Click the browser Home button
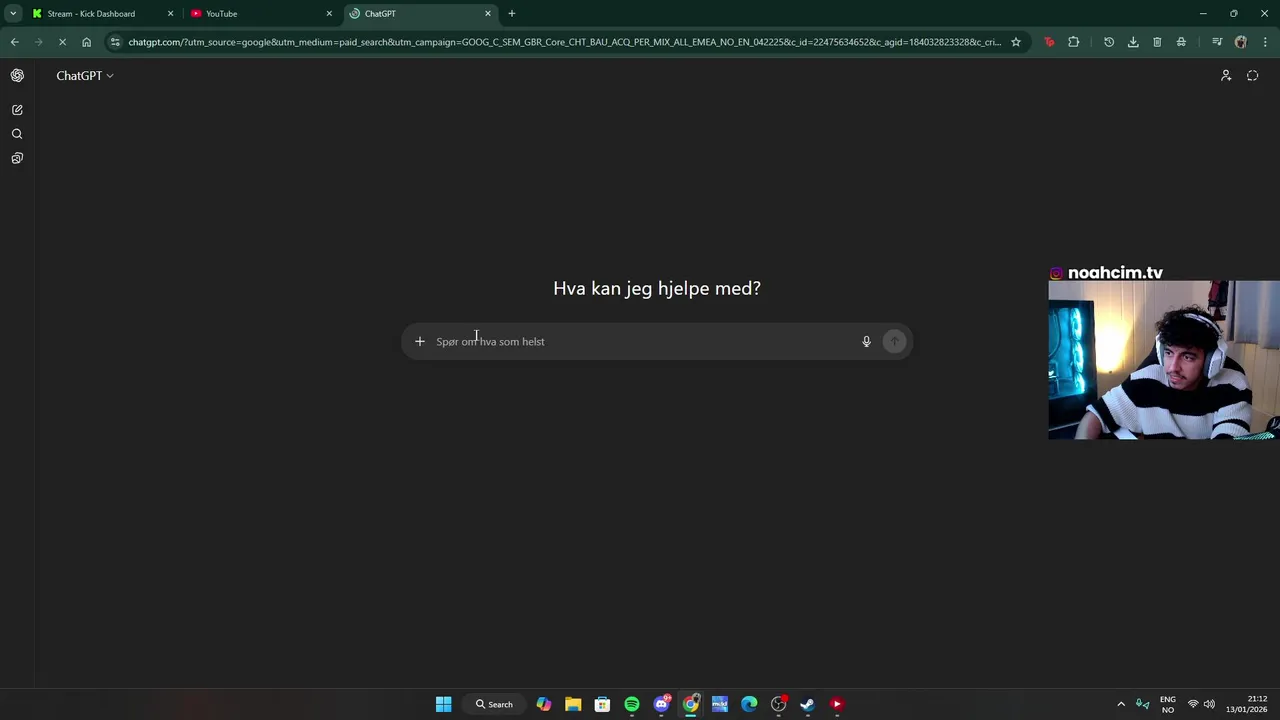Viewport: 1280px width, 720px height. pos(87,42)
